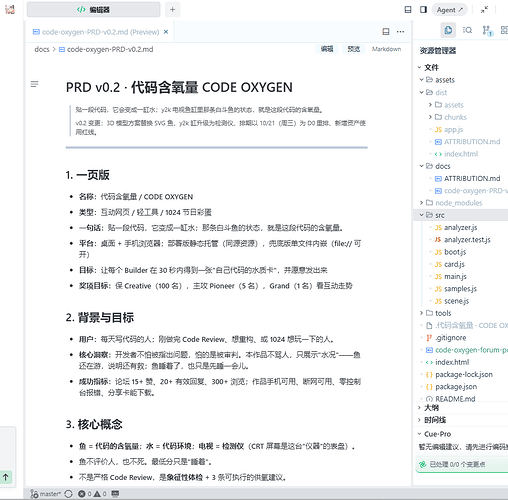Click the master branch indicator
508x500 pixels.
click(45, 494)
